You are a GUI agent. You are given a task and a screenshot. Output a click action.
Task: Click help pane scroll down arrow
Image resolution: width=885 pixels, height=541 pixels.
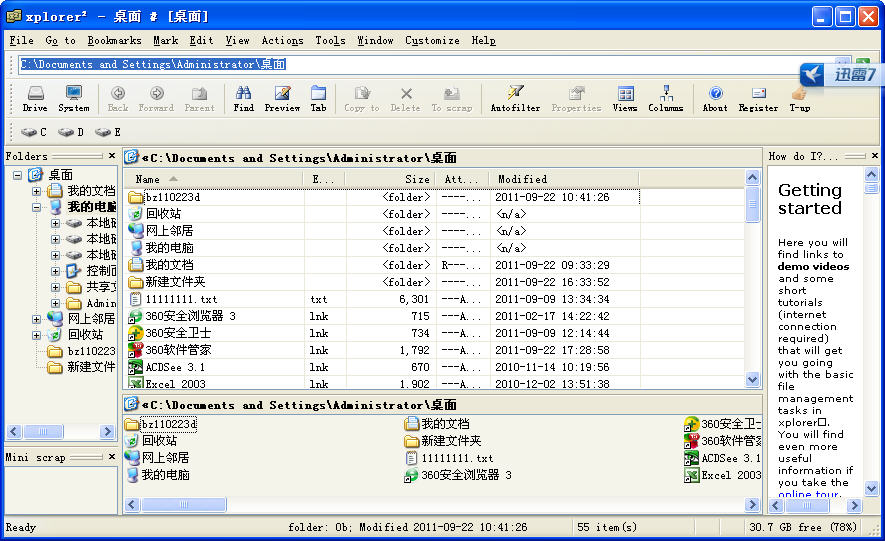[x=871, y=489]
